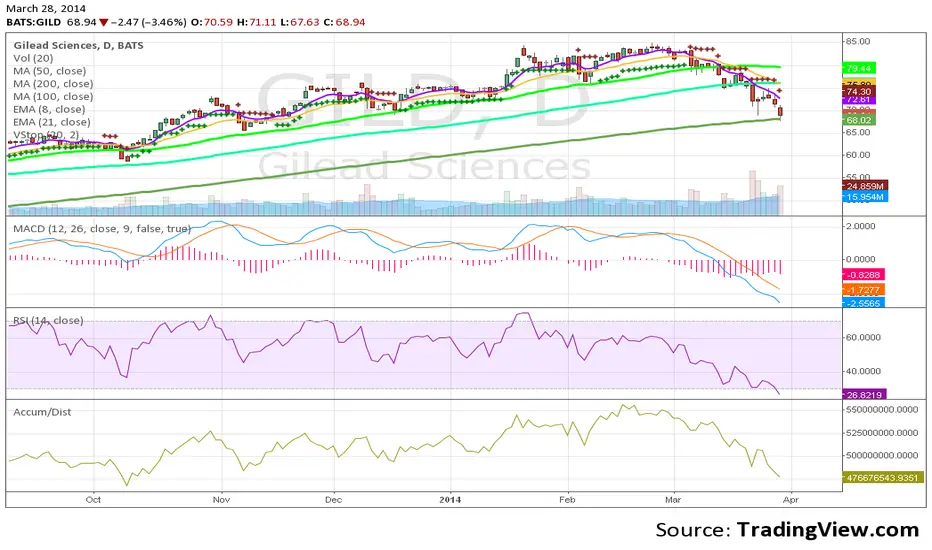Open the Accum/Dist indicator legend

[x=42, y=412]
